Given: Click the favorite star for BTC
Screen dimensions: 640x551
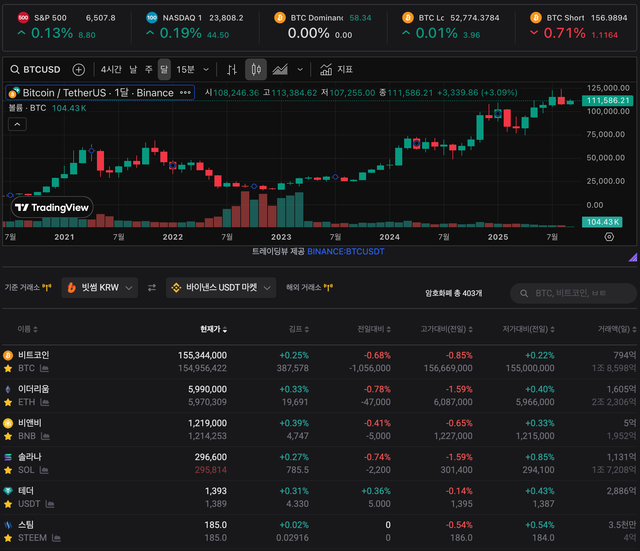Looking at the screenshot, I should tap(8, 368).
